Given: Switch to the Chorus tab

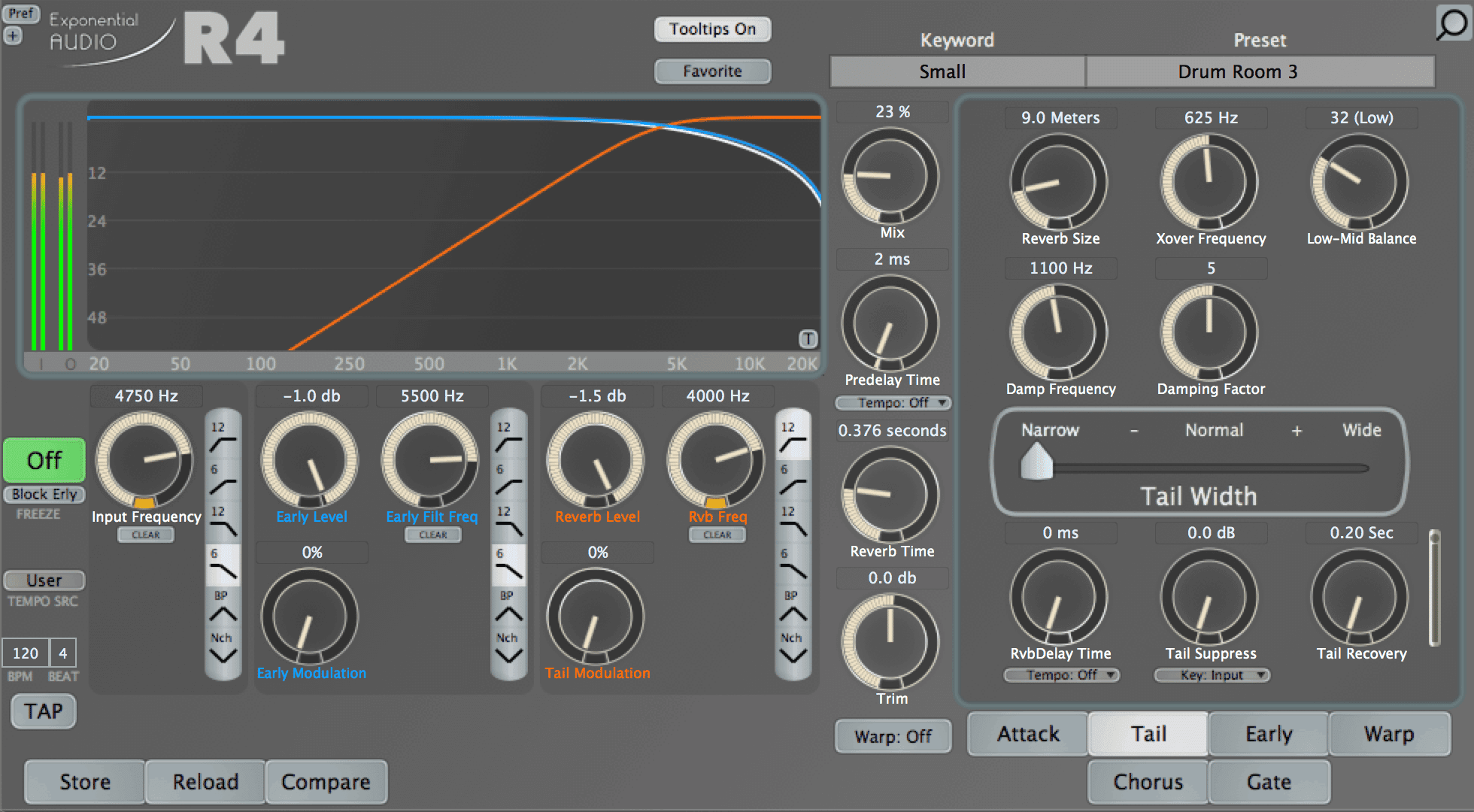Looking at the screenshot, I should [x=1148, y=782].
